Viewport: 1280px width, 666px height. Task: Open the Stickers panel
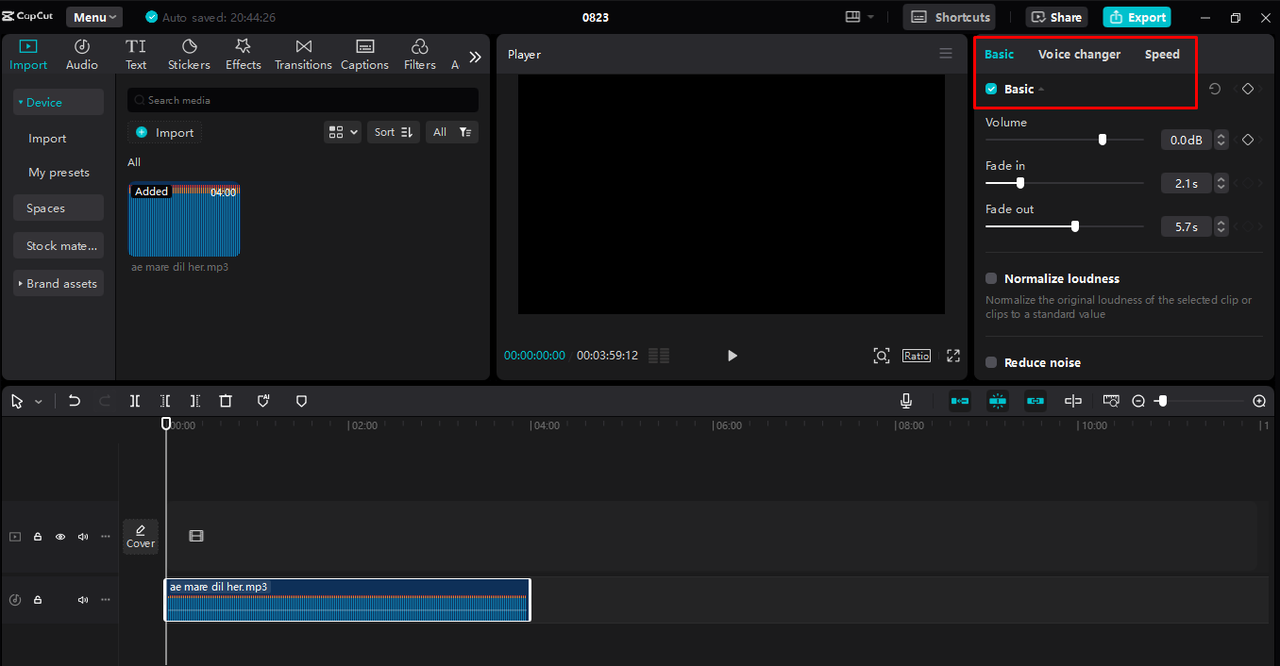click(x=189, y=54)
